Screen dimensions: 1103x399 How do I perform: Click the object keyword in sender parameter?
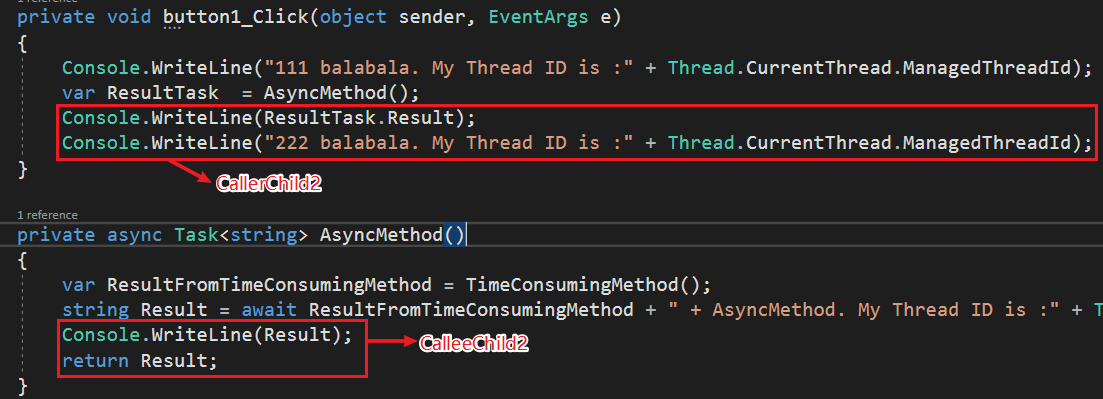pos(353,16)
